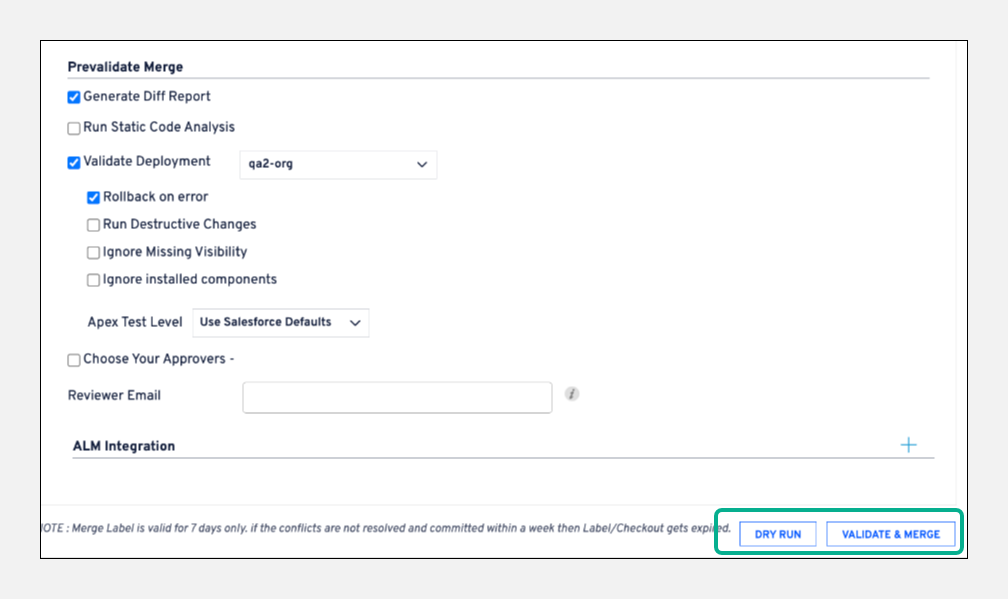Click the VALIDATE & MERGE button
The height and width of the screenshot is (599, 1008).
pyautogui.click(x=890, y=534)
